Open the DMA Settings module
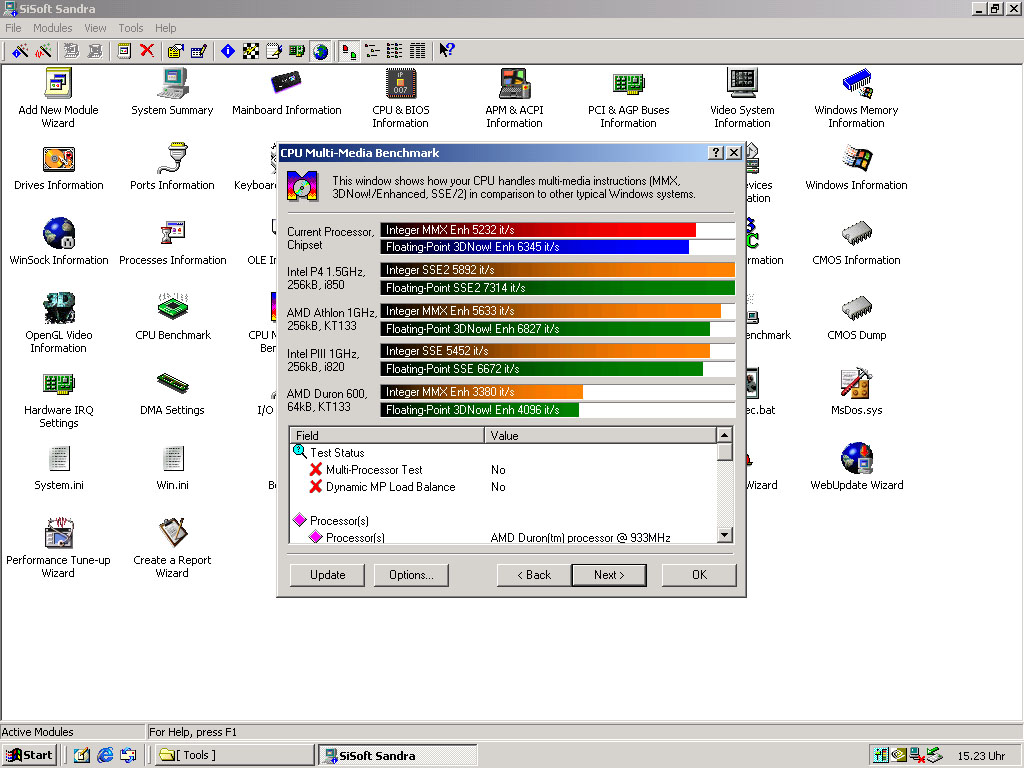 (172, 385)
